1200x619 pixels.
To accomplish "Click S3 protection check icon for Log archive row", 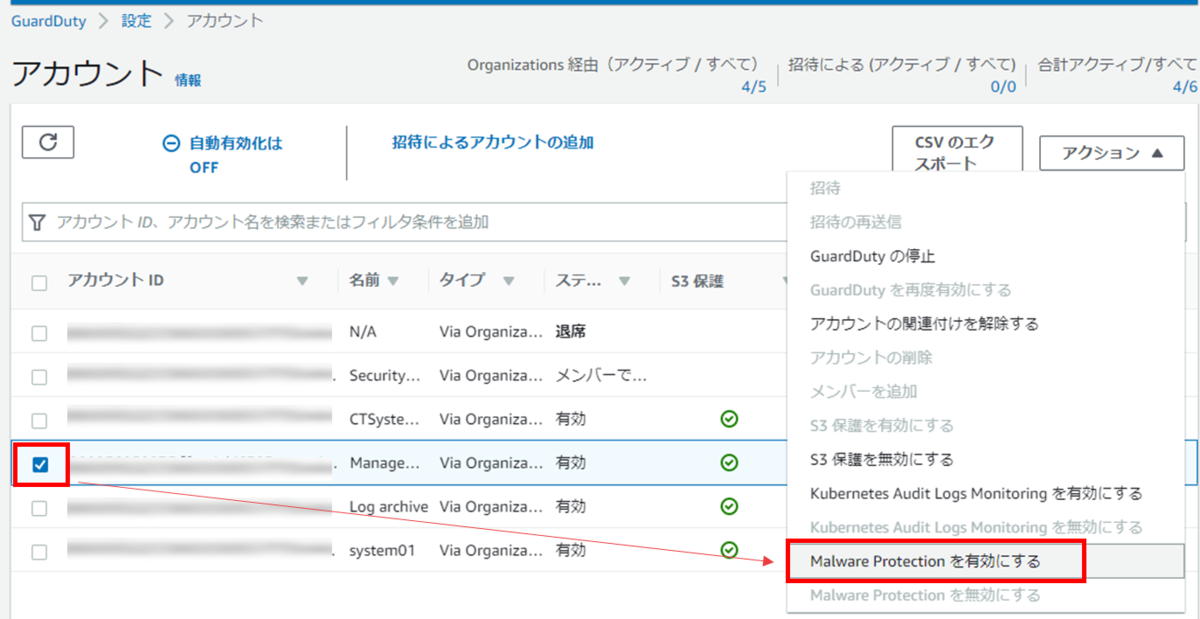I will [x=729, y=507].
